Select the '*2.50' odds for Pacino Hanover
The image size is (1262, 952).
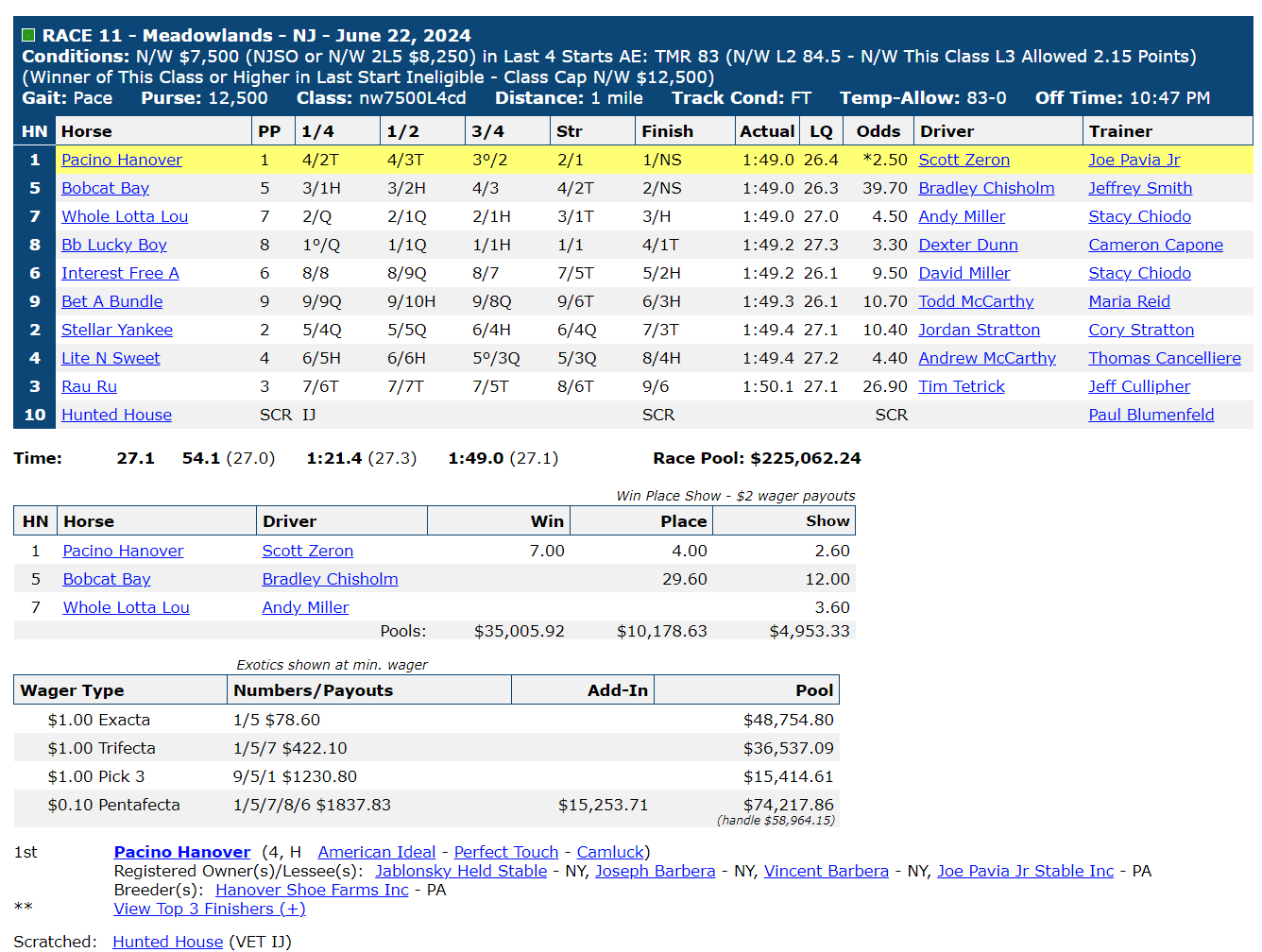click(884, 160)
